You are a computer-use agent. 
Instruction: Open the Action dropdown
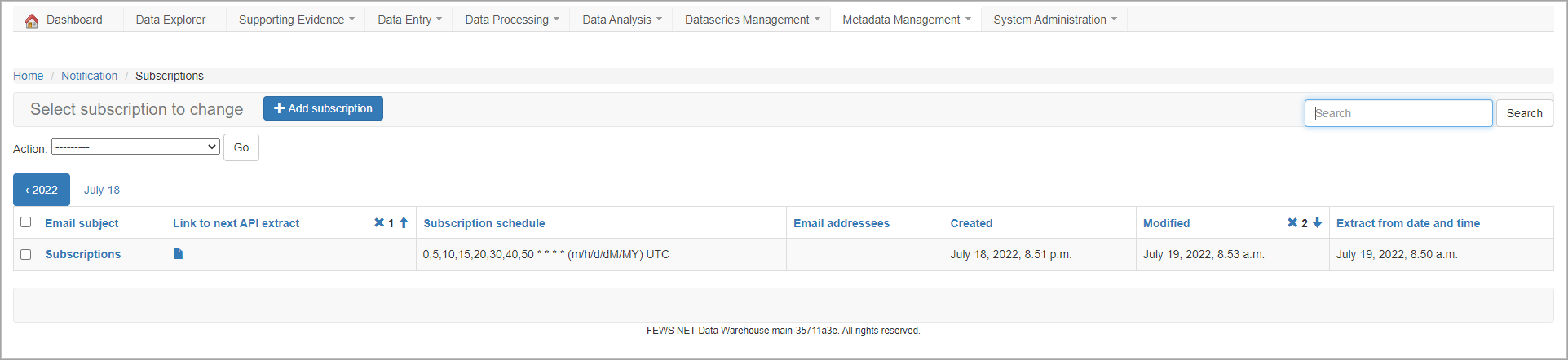pyautogui.click(x=135, y=147)
